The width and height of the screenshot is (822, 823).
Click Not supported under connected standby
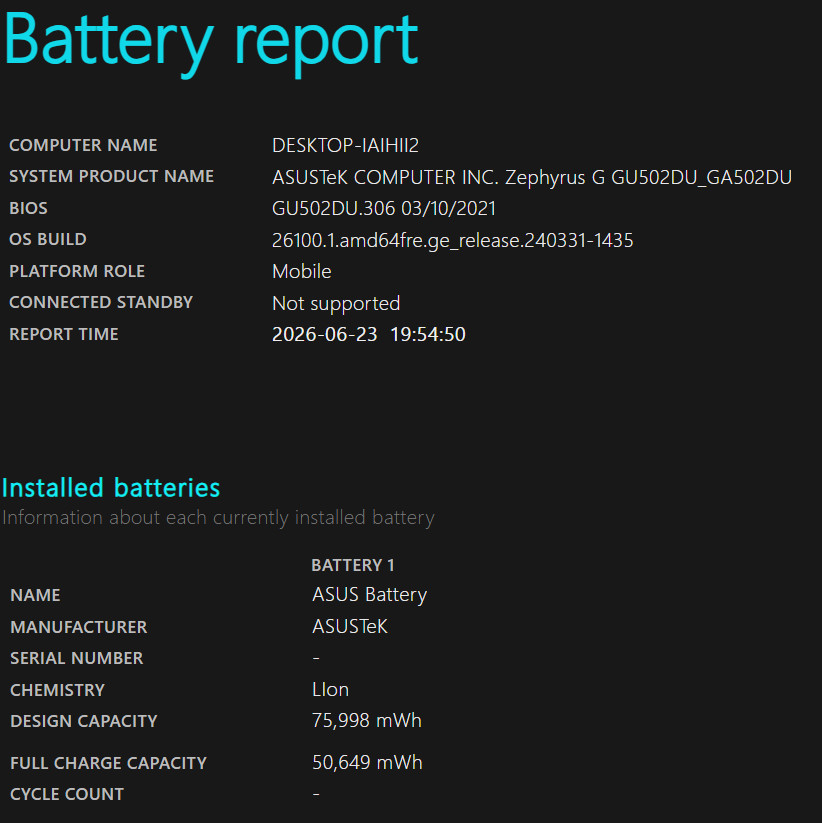tap(336, 303)
